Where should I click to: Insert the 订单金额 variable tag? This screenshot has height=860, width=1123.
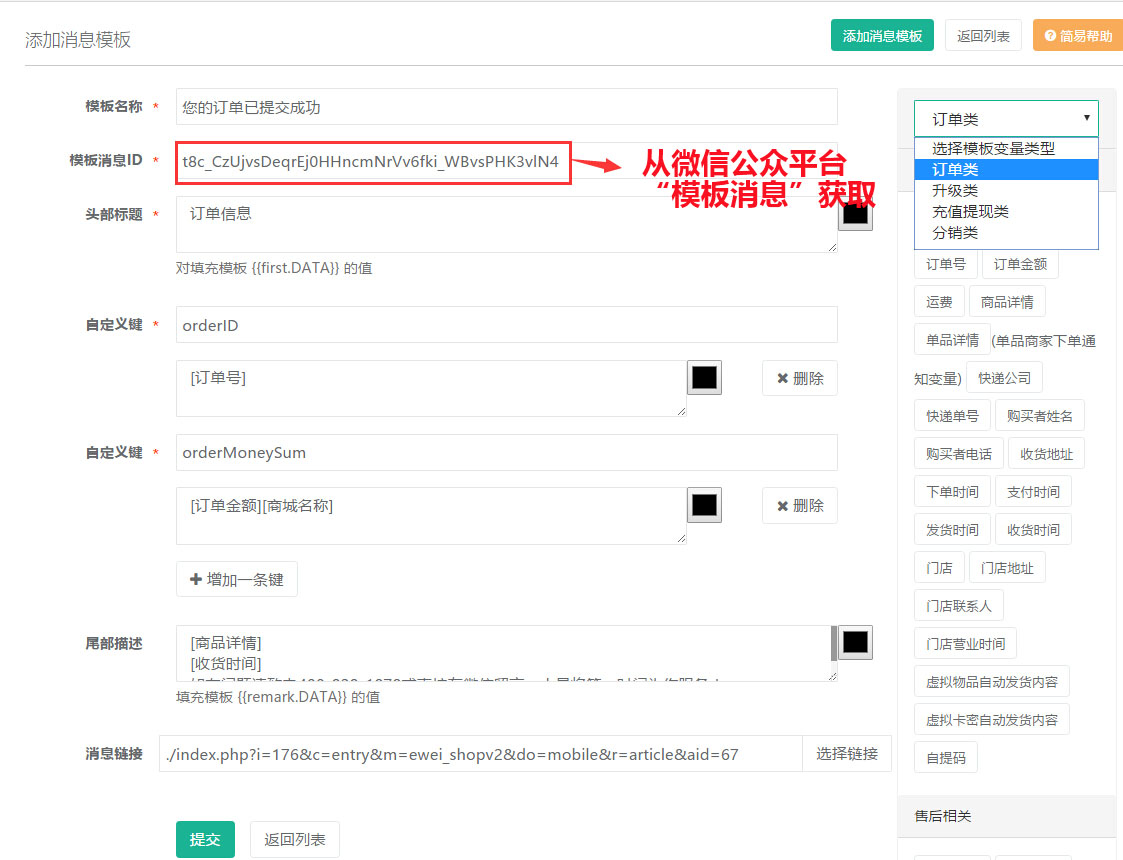1020,264
